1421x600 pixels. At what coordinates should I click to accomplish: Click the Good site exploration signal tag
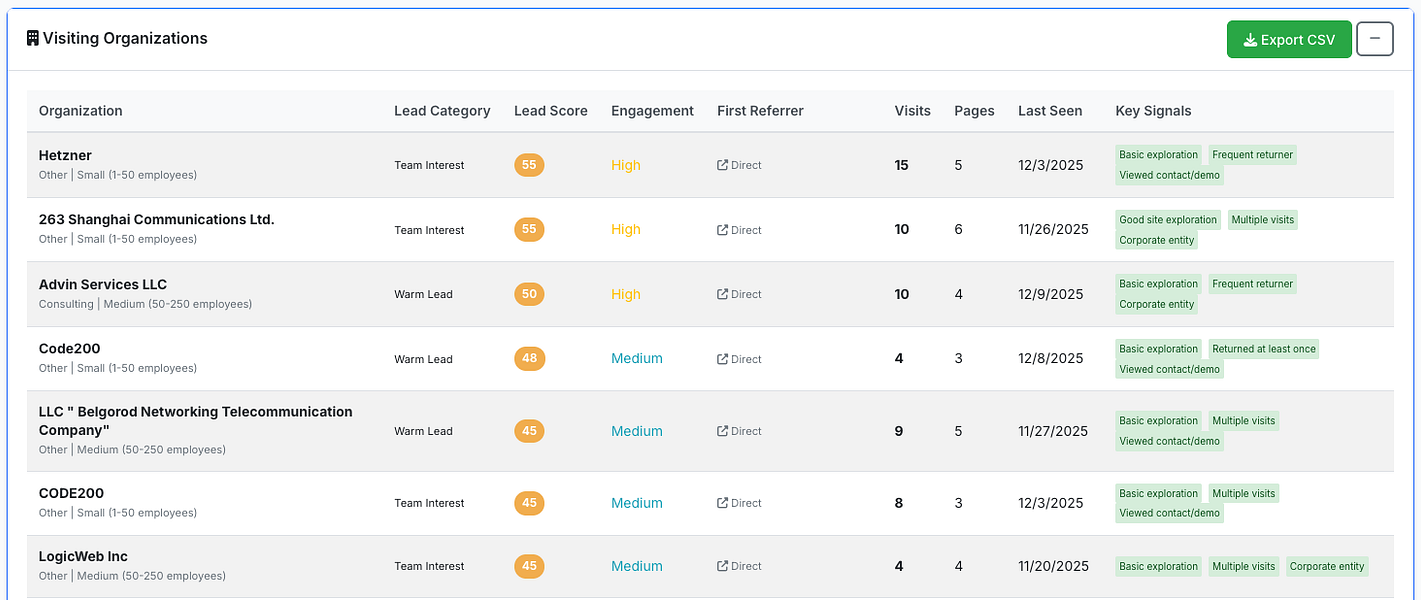pyautogui.click(x=1168, y=220)
